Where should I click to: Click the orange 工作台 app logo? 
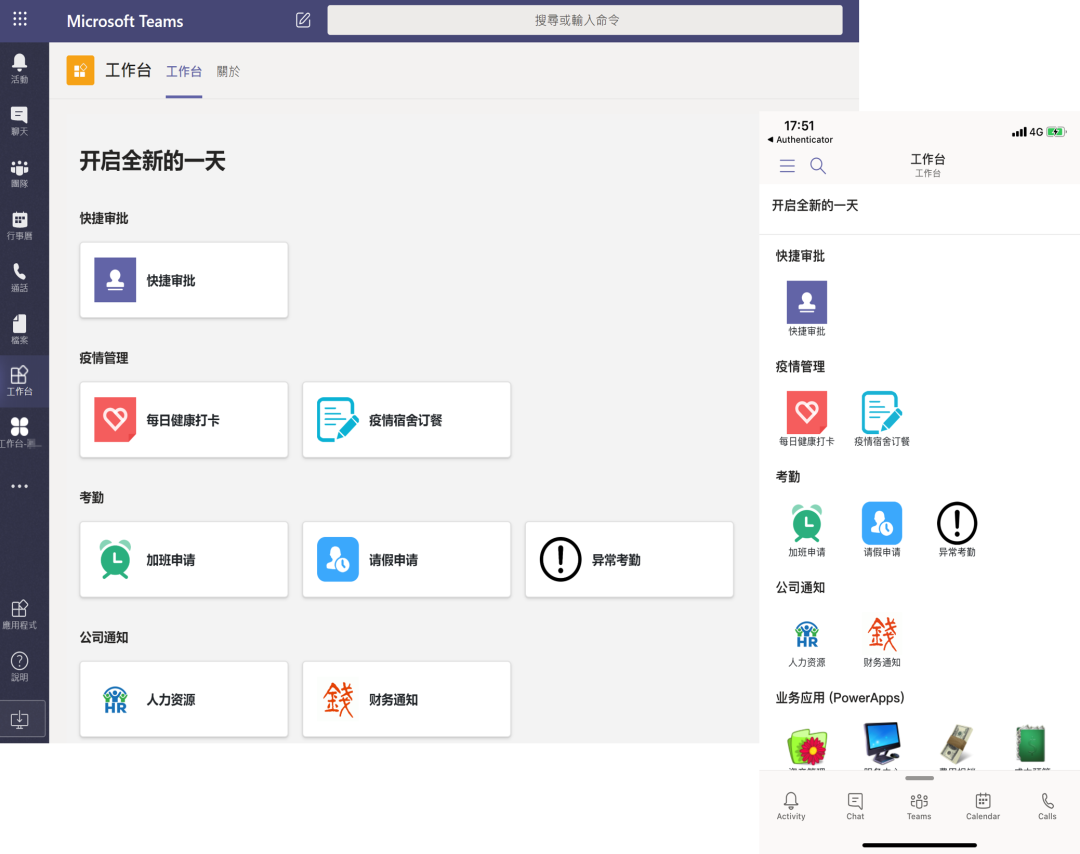[x=81, y=70]
